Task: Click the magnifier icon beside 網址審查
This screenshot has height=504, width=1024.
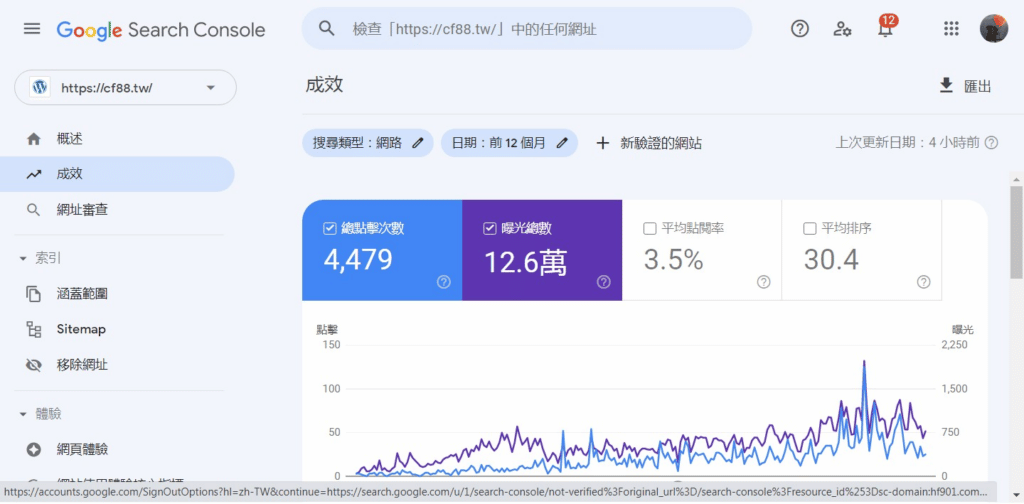Action: [x=33, y=210]
